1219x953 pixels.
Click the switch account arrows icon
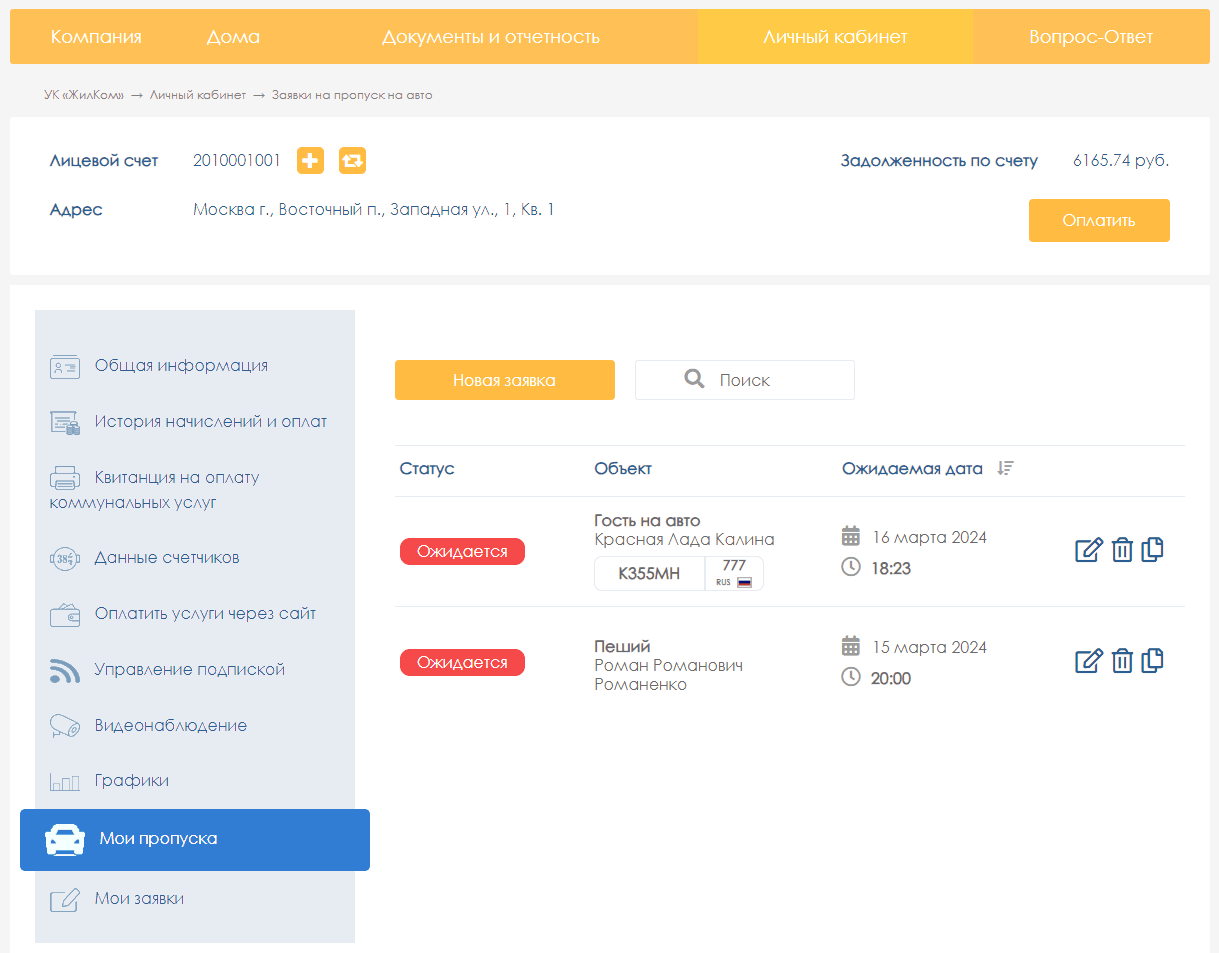[352, 160]
